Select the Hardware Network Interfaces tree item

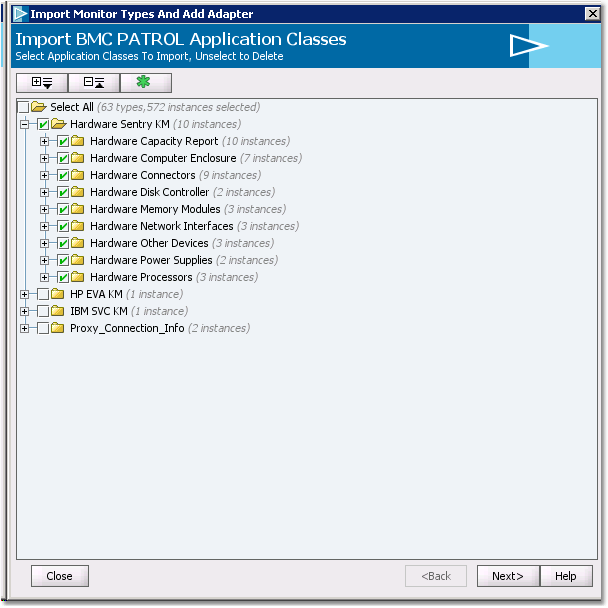pyautogui.click(x=161, y=226)
